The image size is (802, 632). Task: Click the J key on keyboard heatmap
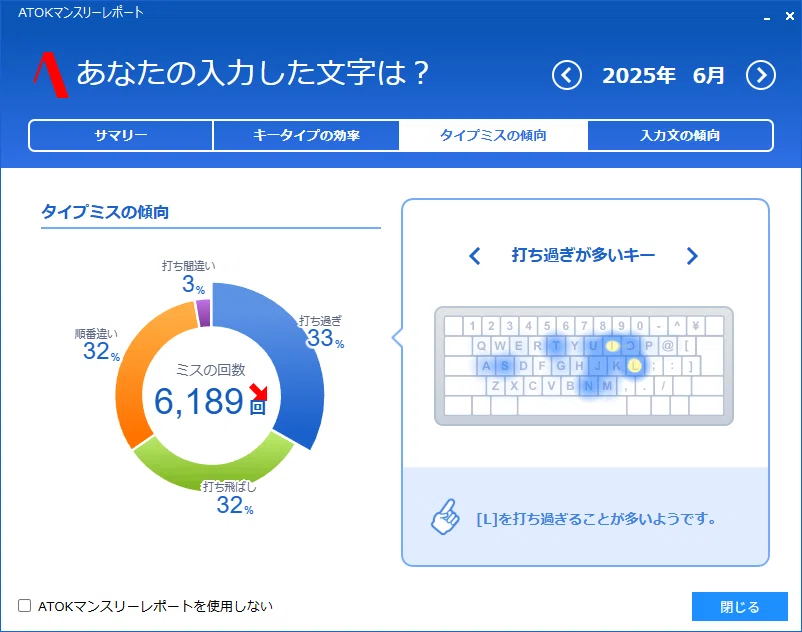pyautogui.click(x=597, y=366)
